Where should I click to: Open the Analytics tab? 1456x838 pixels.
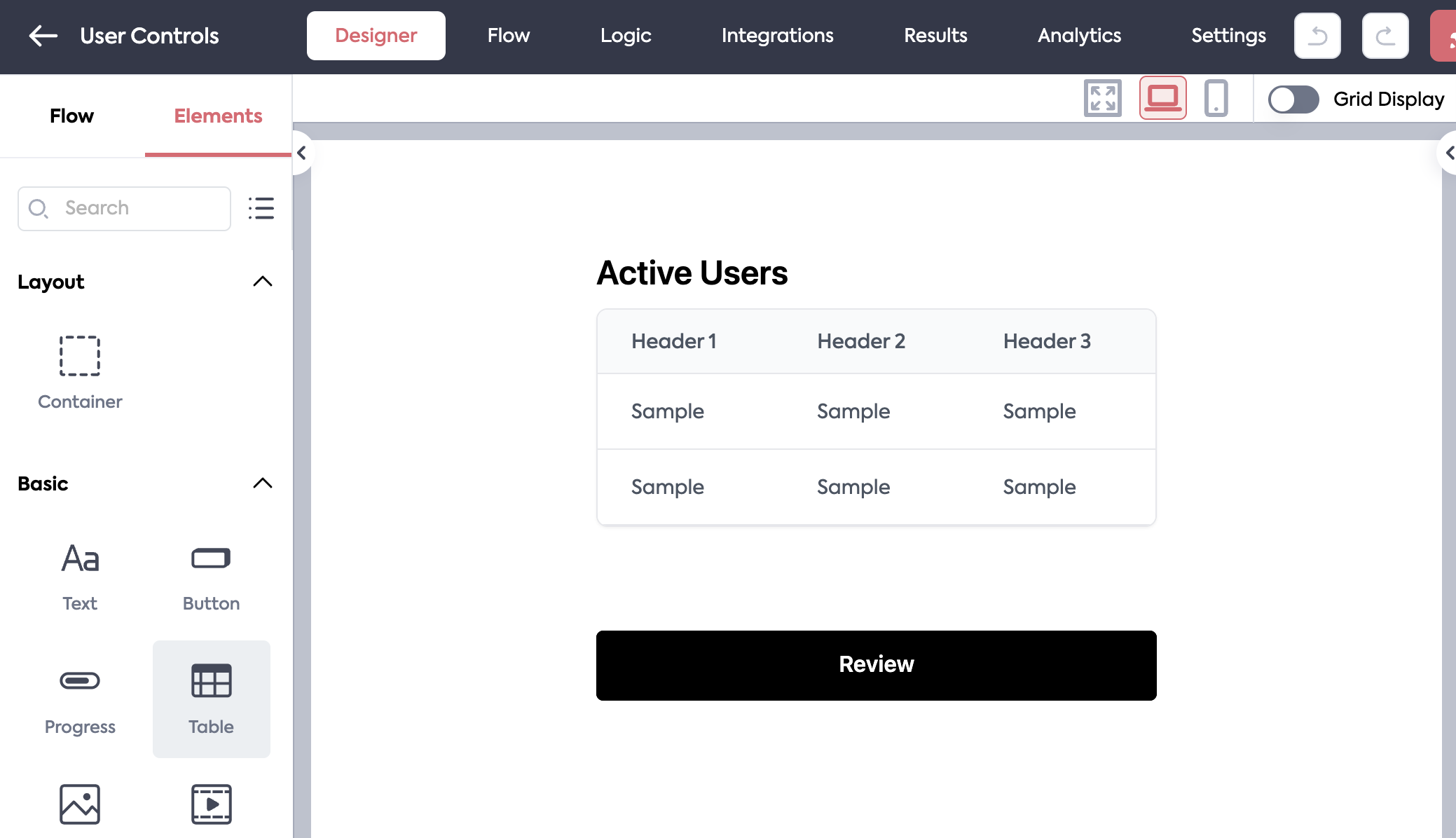coord(1079,36)
